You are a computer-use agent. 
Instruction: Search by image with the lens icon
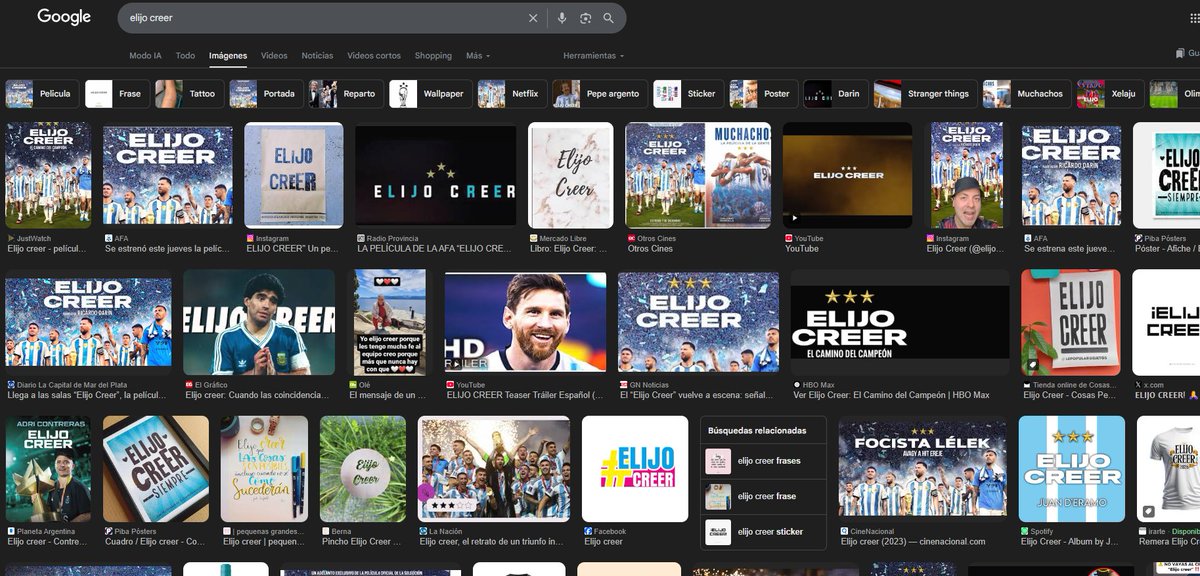(x=585, y=18)
